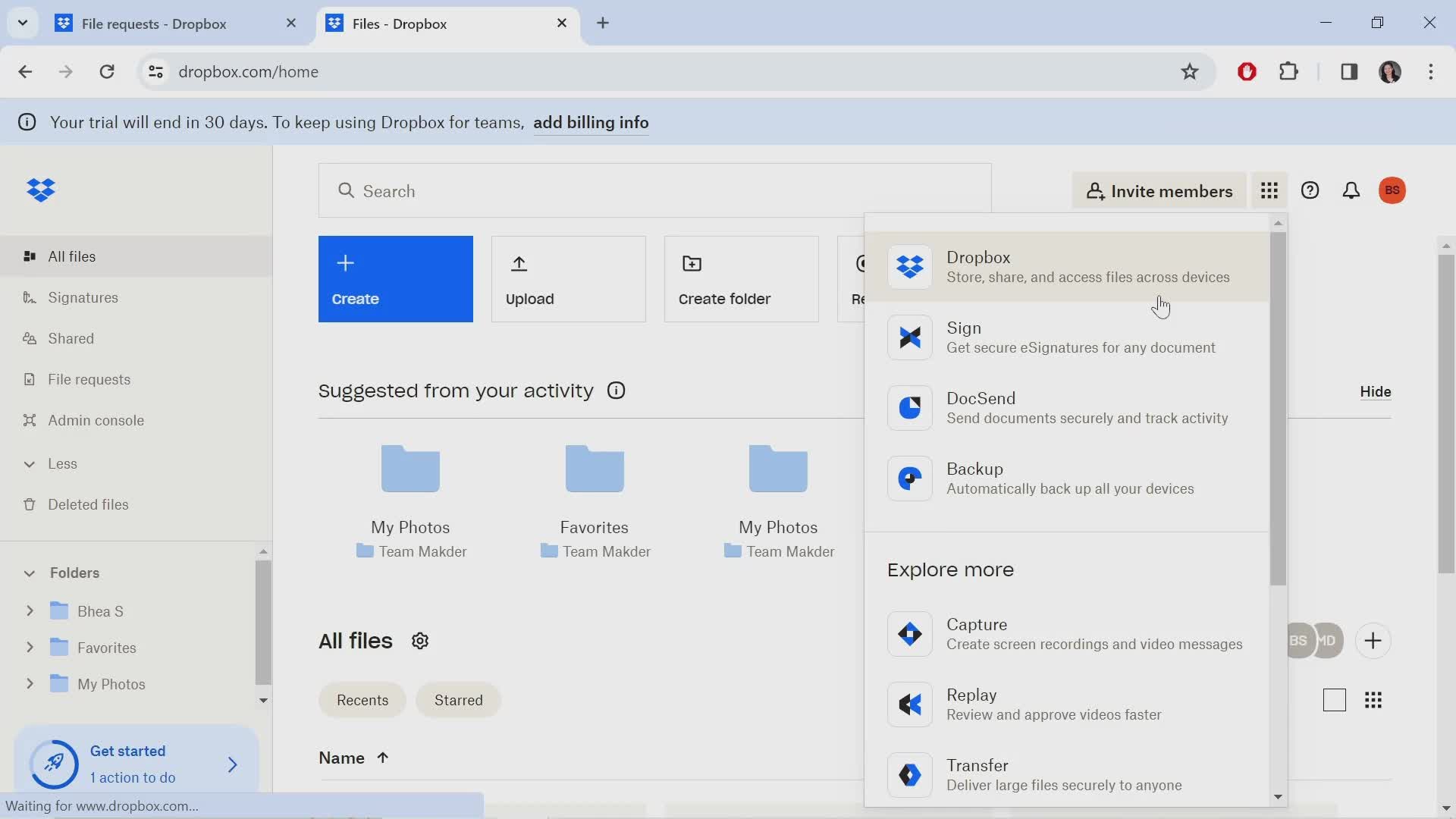Viewport: 1456px width, 819px height.
Task: Select the Recents tab in All files
Action: point(362,699)
